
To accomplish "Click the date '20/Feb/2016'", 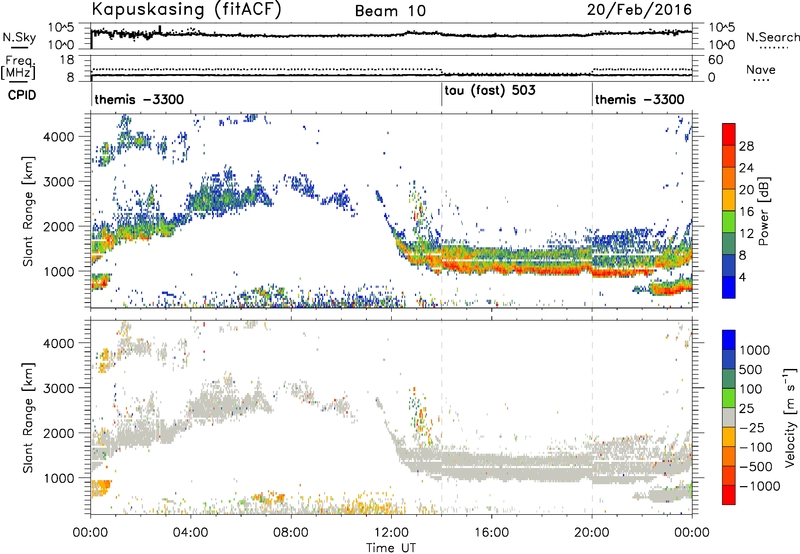I will [639, 10].
